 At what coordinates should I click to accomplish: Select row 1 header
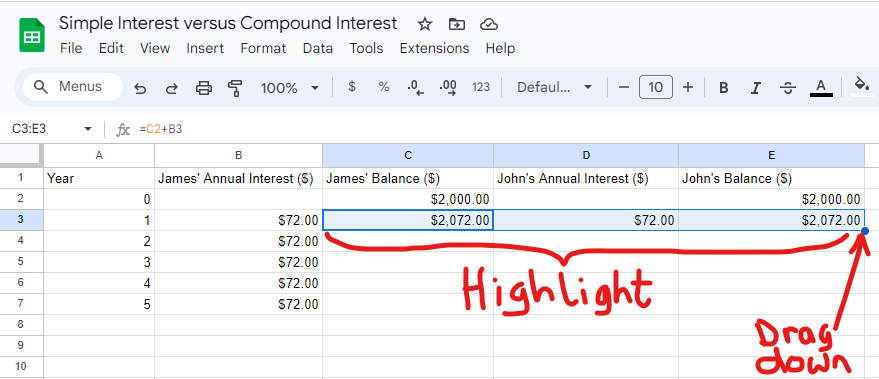pyautogui.click(x=21, y=178)
